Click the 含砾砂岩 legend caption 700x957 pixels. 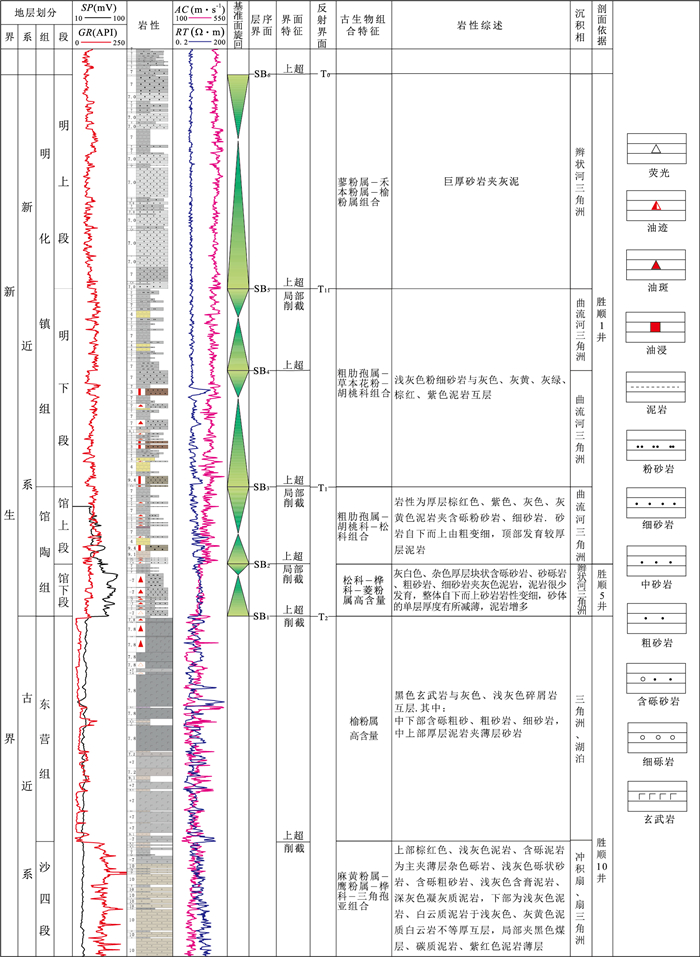659,702
